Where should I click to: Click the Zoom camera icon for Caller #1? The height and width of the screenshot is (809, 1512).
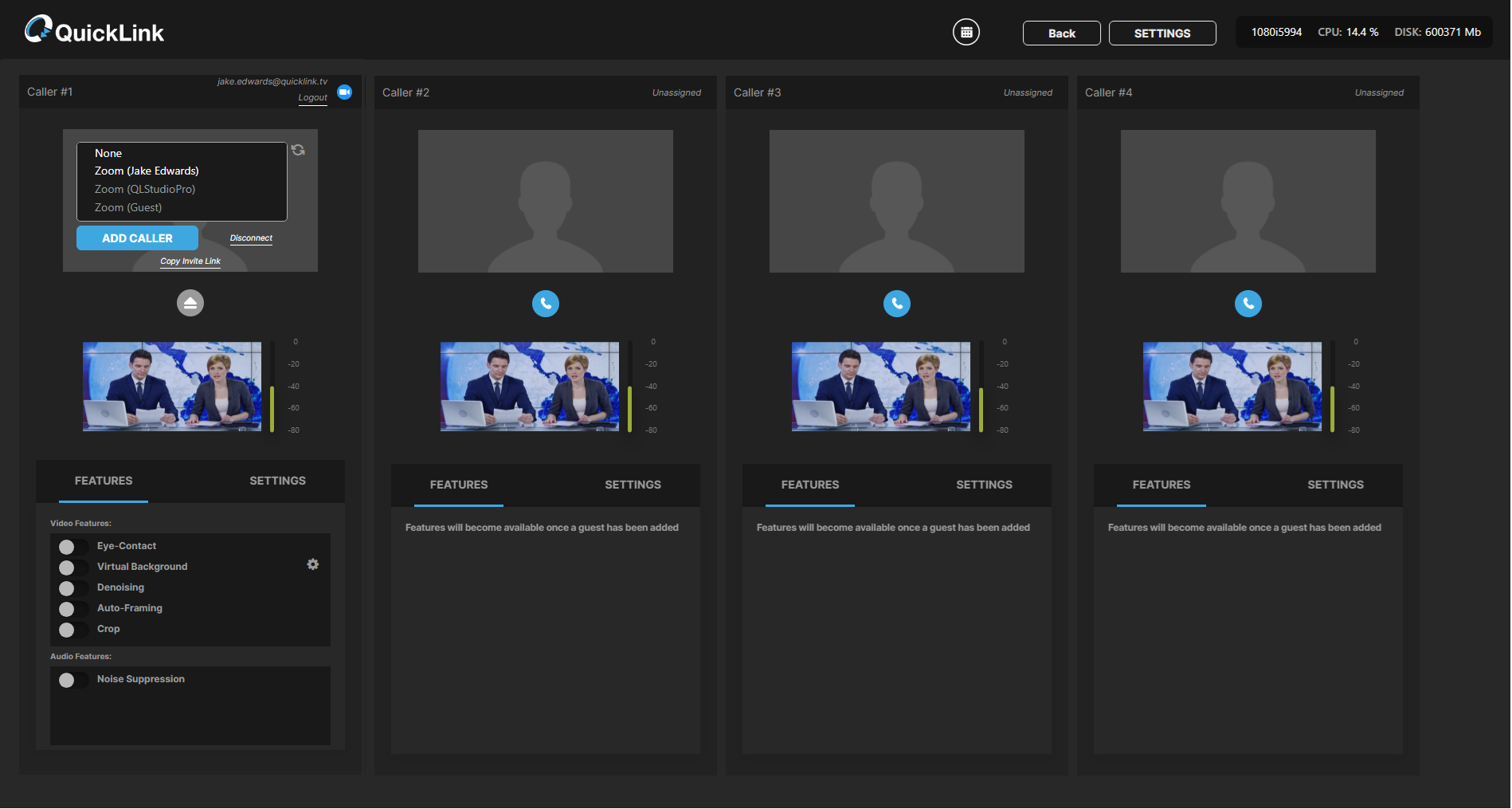345,92
